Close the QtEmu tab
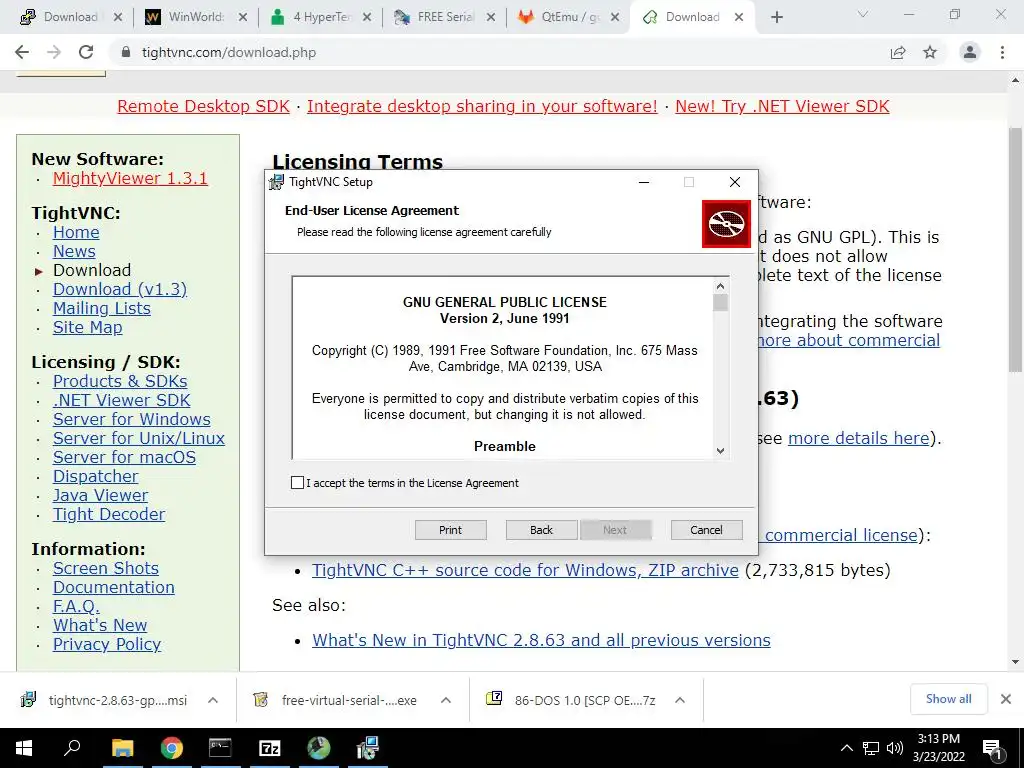 tap(615, 18)
